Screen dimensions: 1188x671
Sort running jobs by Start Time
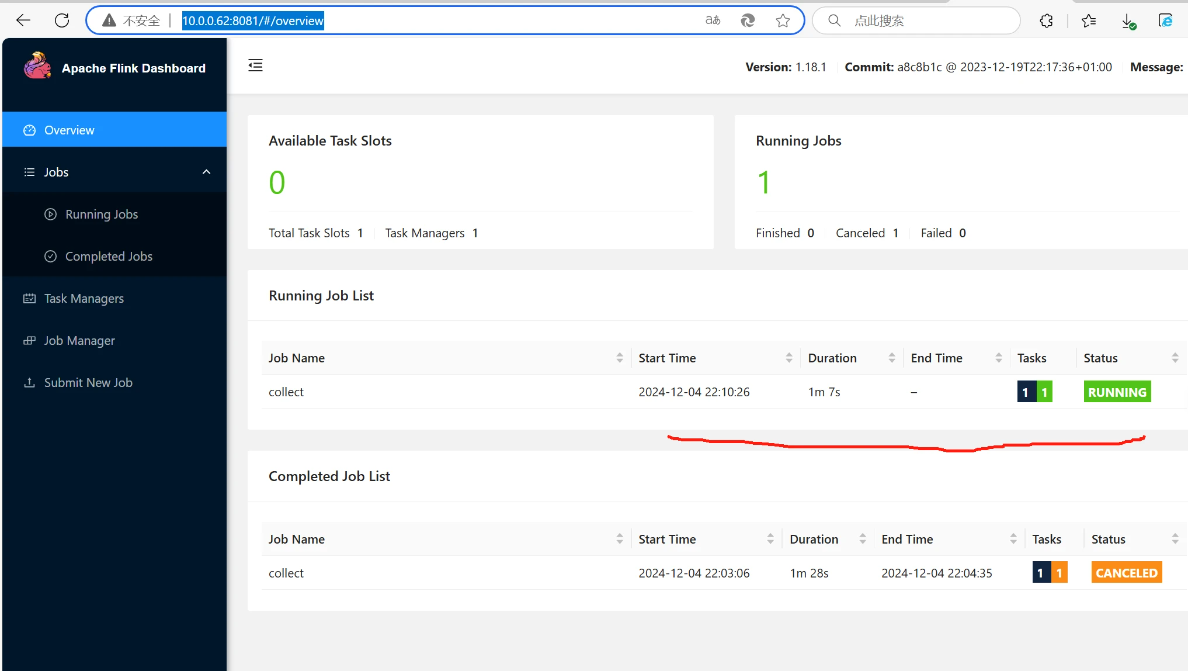click(667, 358)
